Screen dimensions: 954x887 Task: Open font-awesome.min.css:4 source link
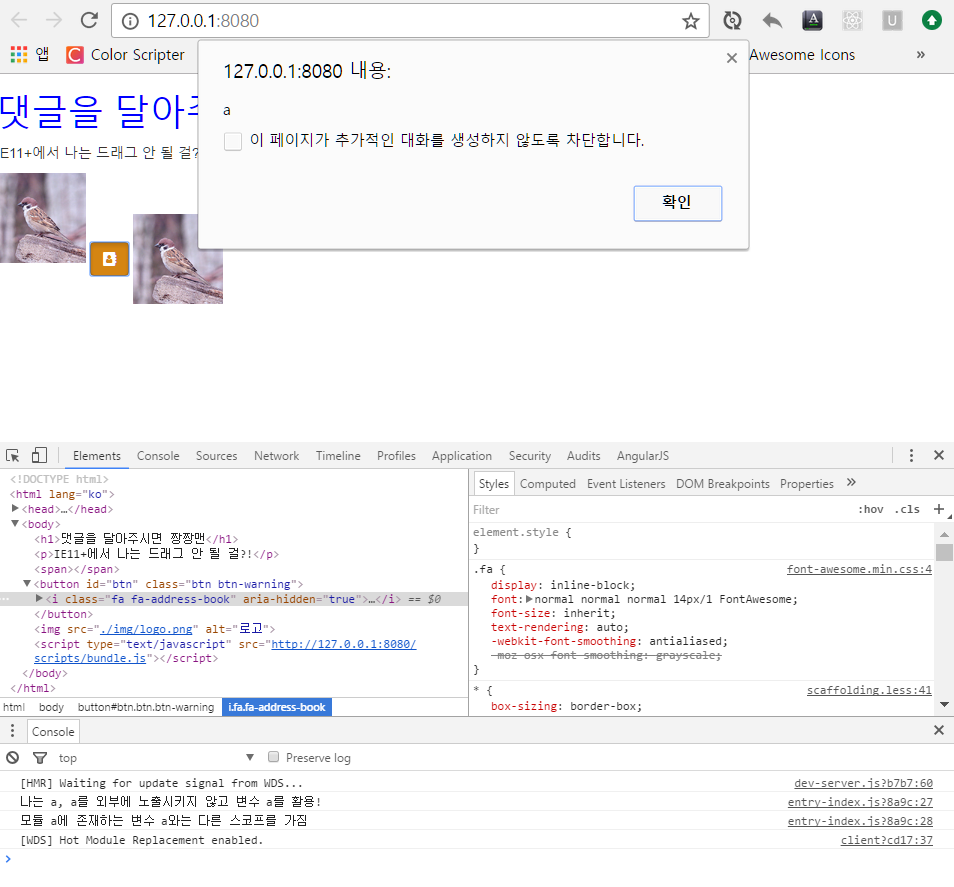(x=859, y=569)
